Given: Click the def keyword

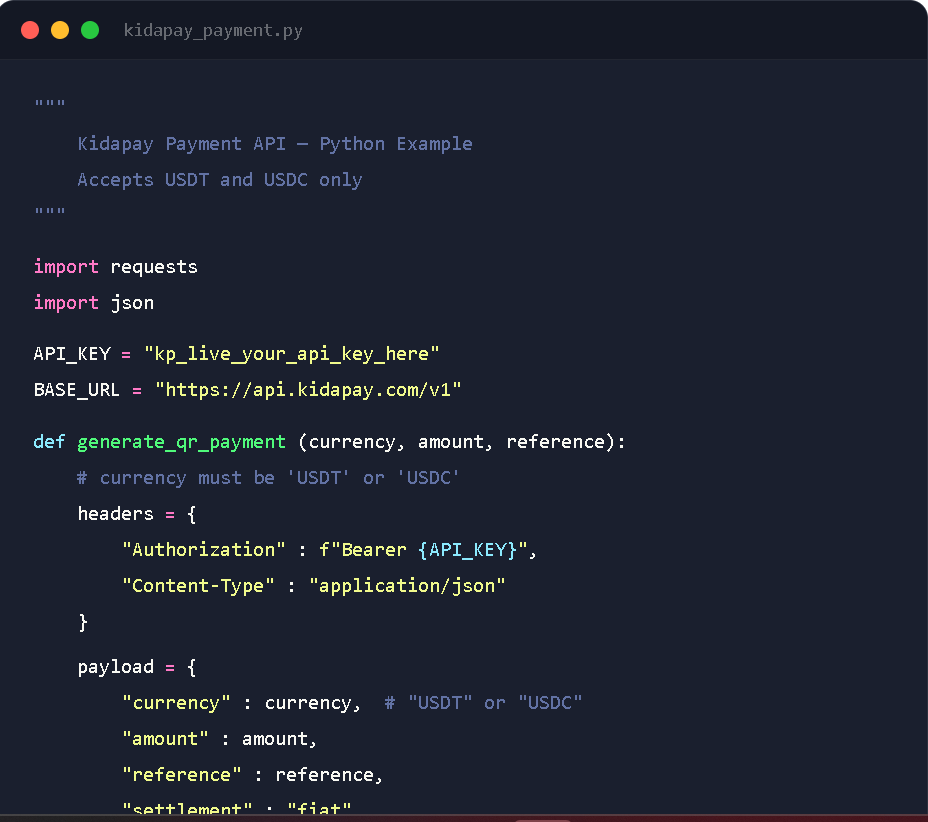Looking at the screenshot, I should click(x=49, y=442).
